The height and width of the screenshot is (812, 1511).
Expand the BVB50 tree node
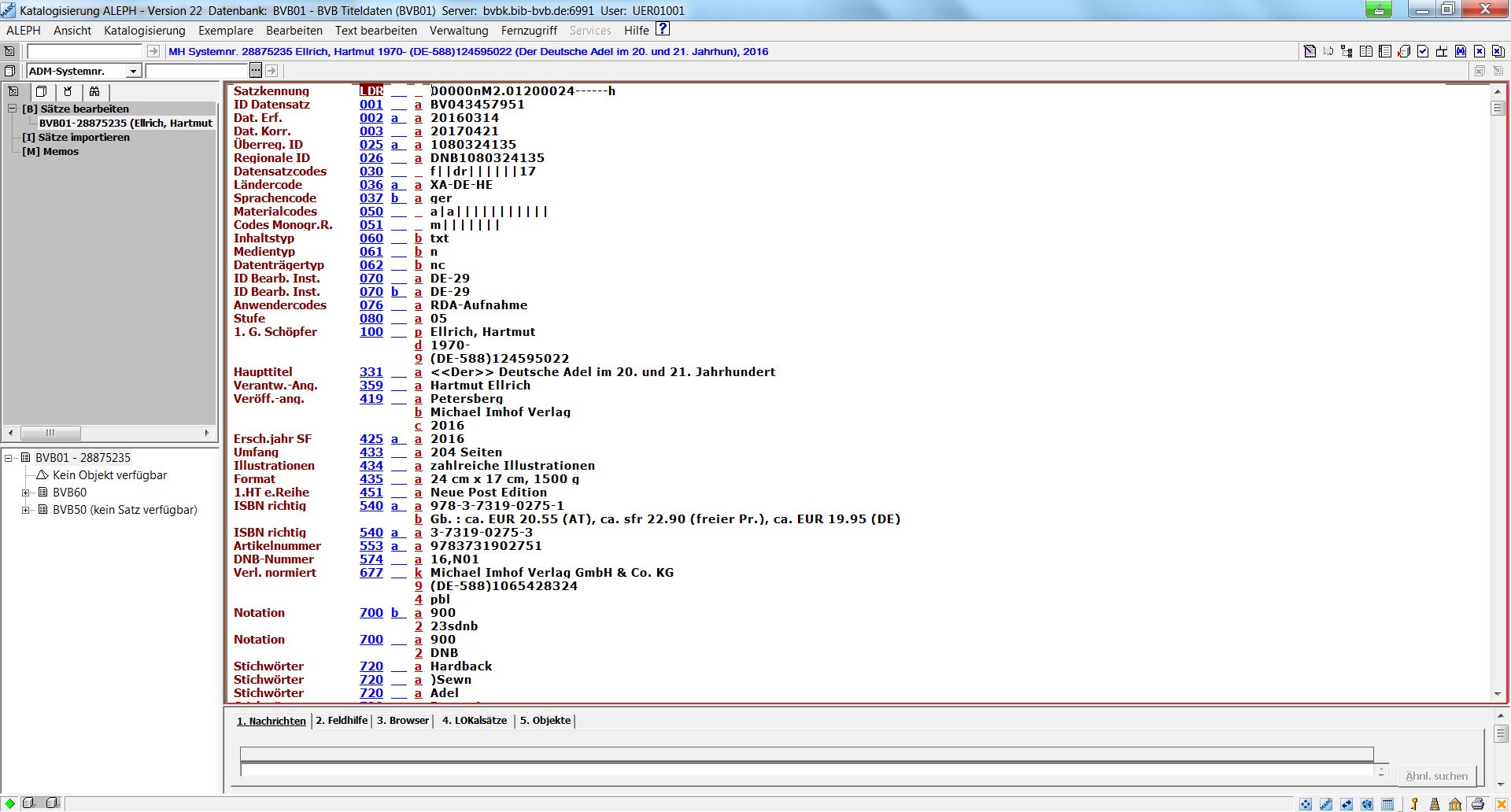pyautogui.click(x=25, y=510)
